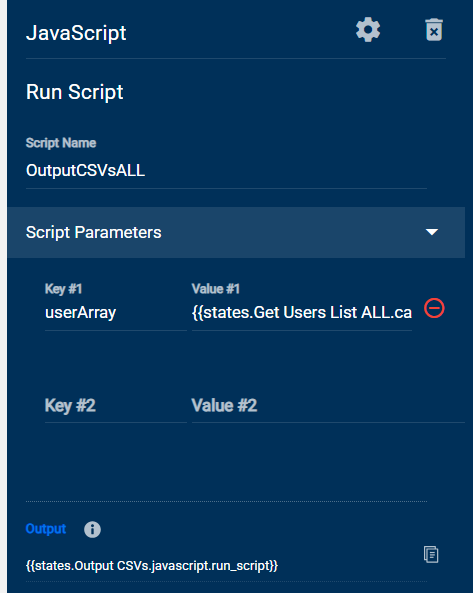473x593 pixels.
Task: Click the empty Key #2 field
Action: tap(116, 406)
